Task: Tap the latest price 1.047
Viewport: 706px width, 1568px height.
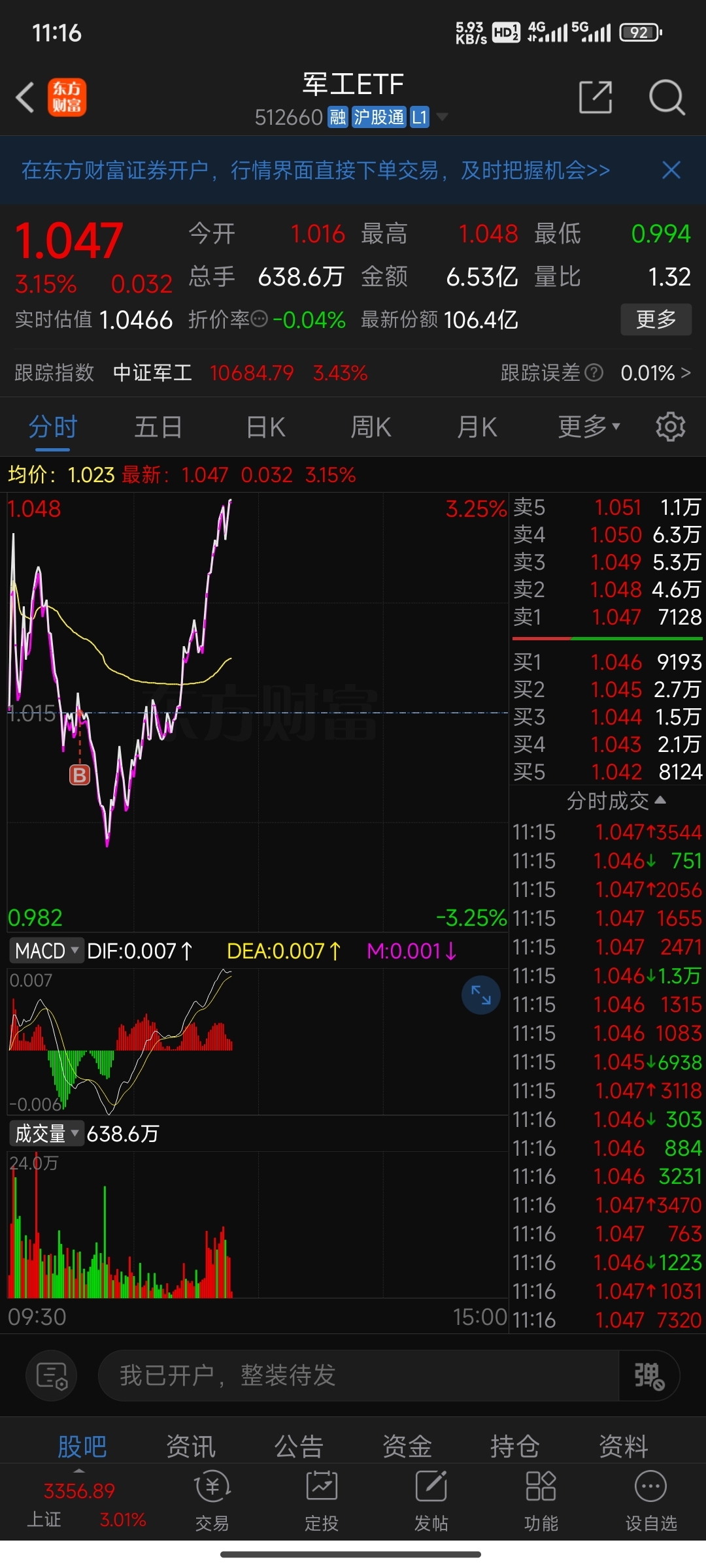Action: coord(69,240)
